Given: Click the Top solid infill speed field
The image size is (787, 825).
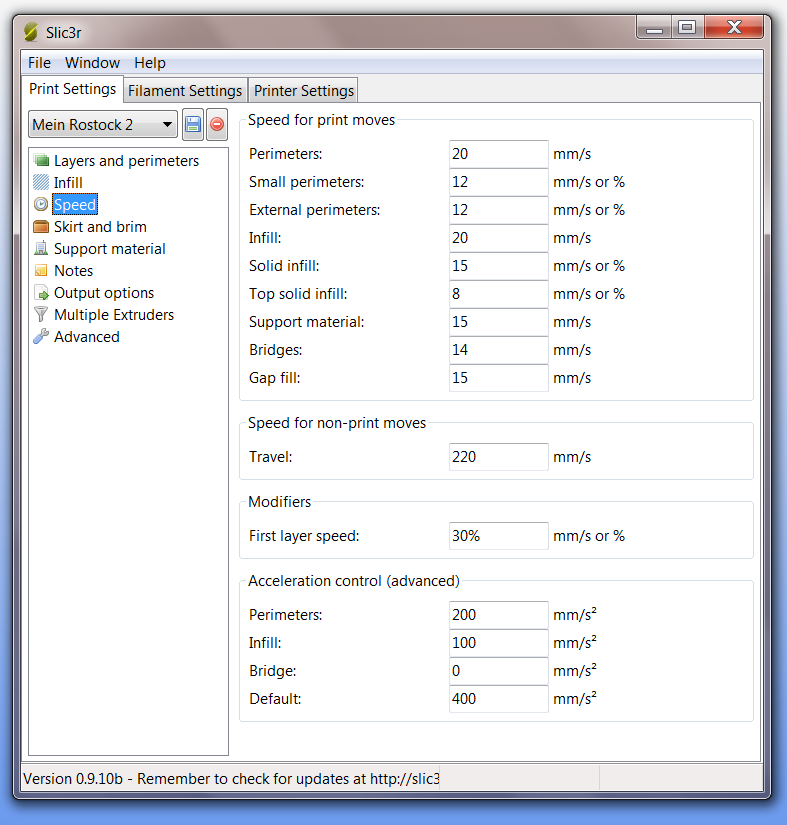Looking at the screenshot, I should [x=499, y=294].
